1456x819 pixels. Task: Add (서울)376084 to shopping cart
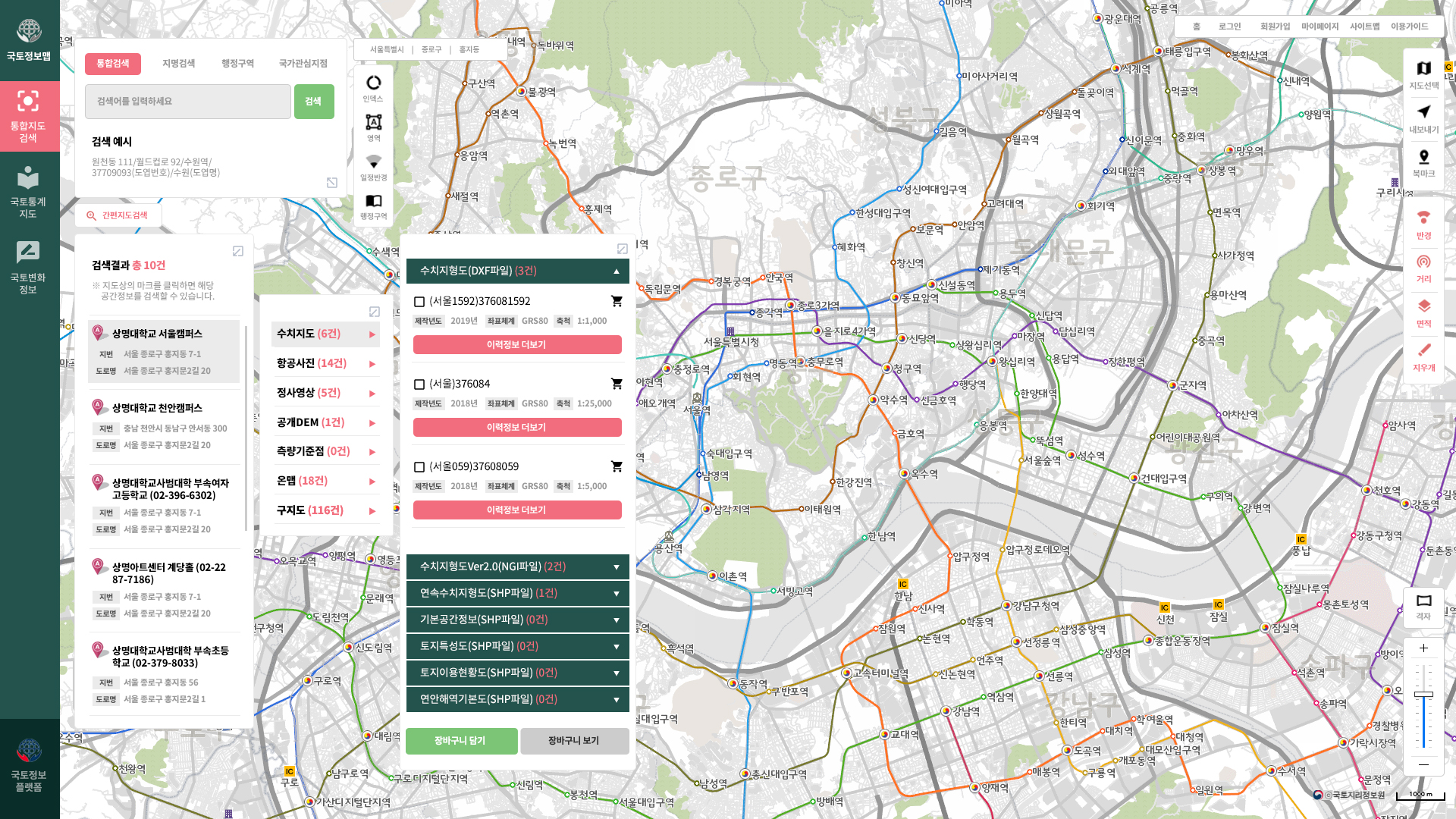(617, 384)
